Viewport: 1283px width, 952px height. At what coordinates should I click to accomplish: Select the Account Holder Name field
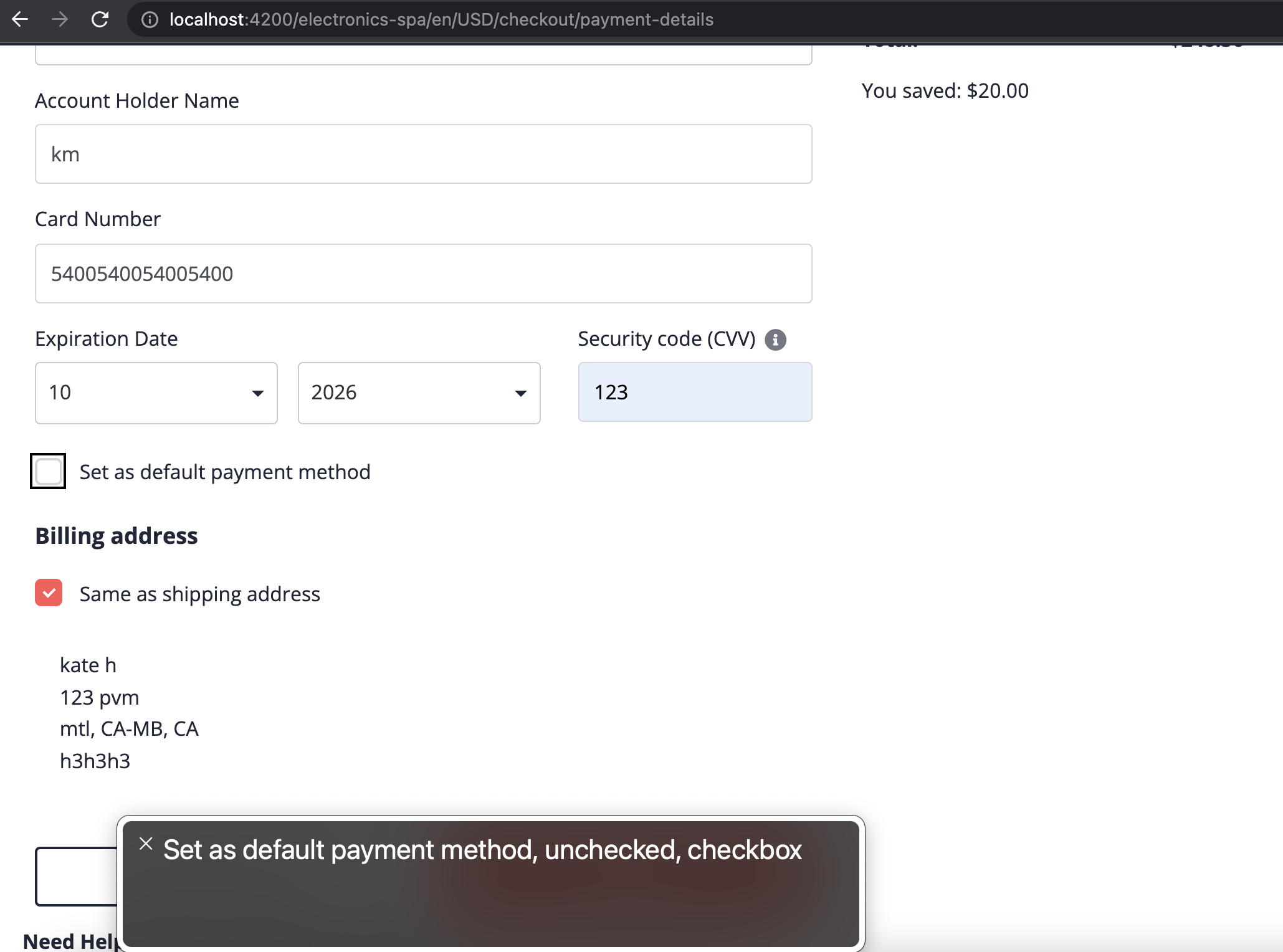424,154
